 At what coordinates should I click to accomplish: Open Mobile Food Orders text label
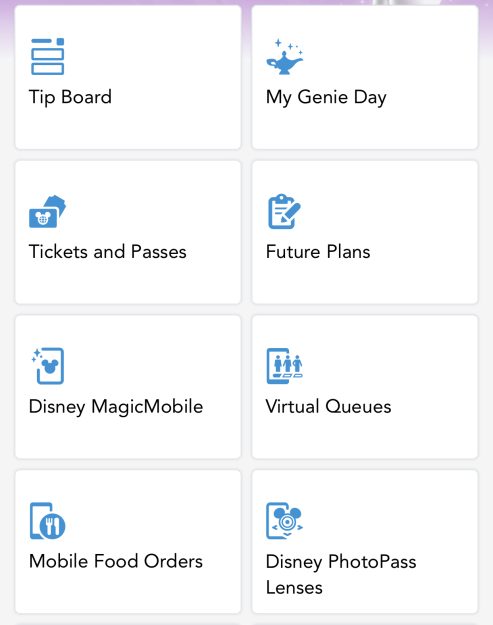(x=116, y=561)
